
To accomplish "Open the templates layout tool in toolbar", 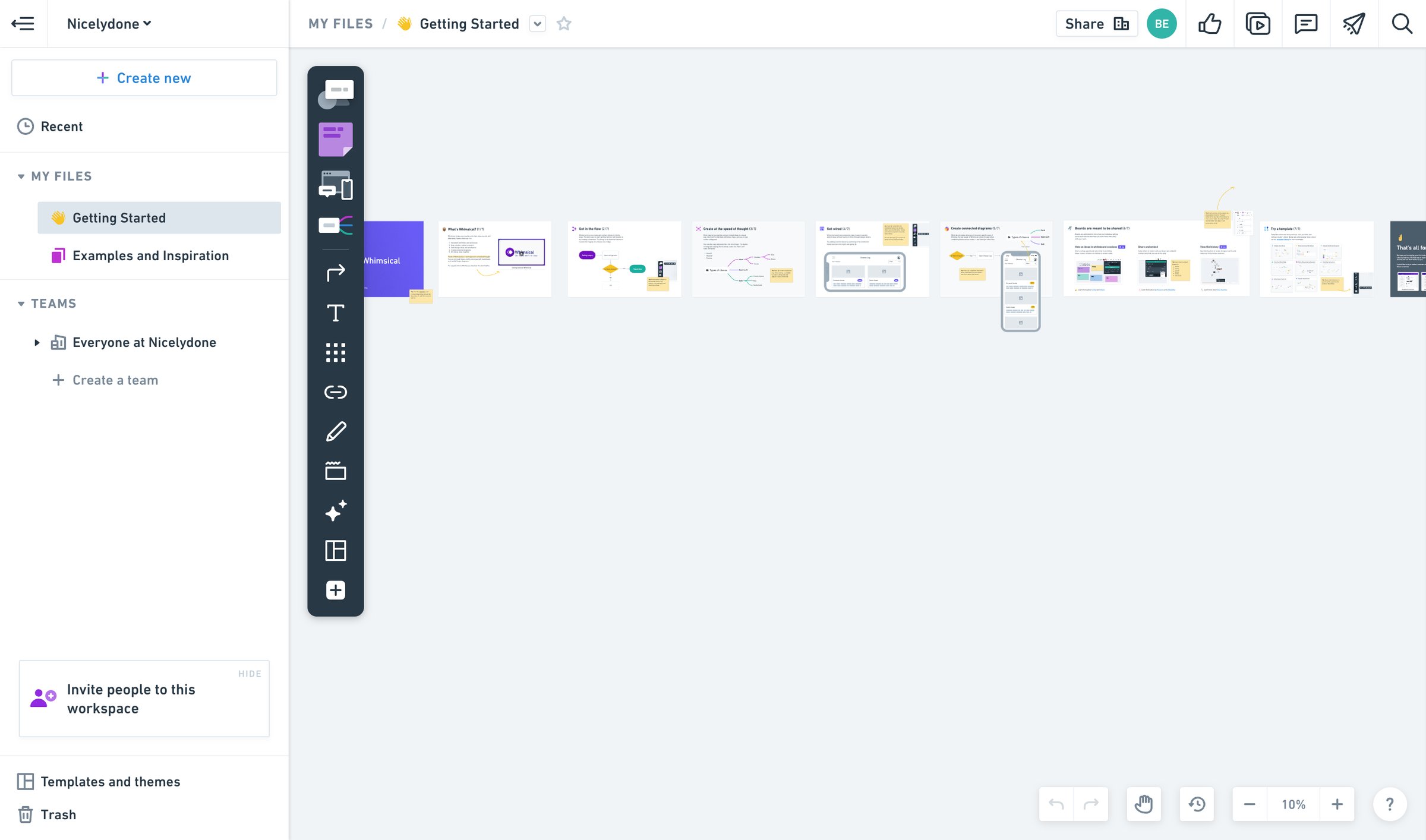I will (336, 550).
